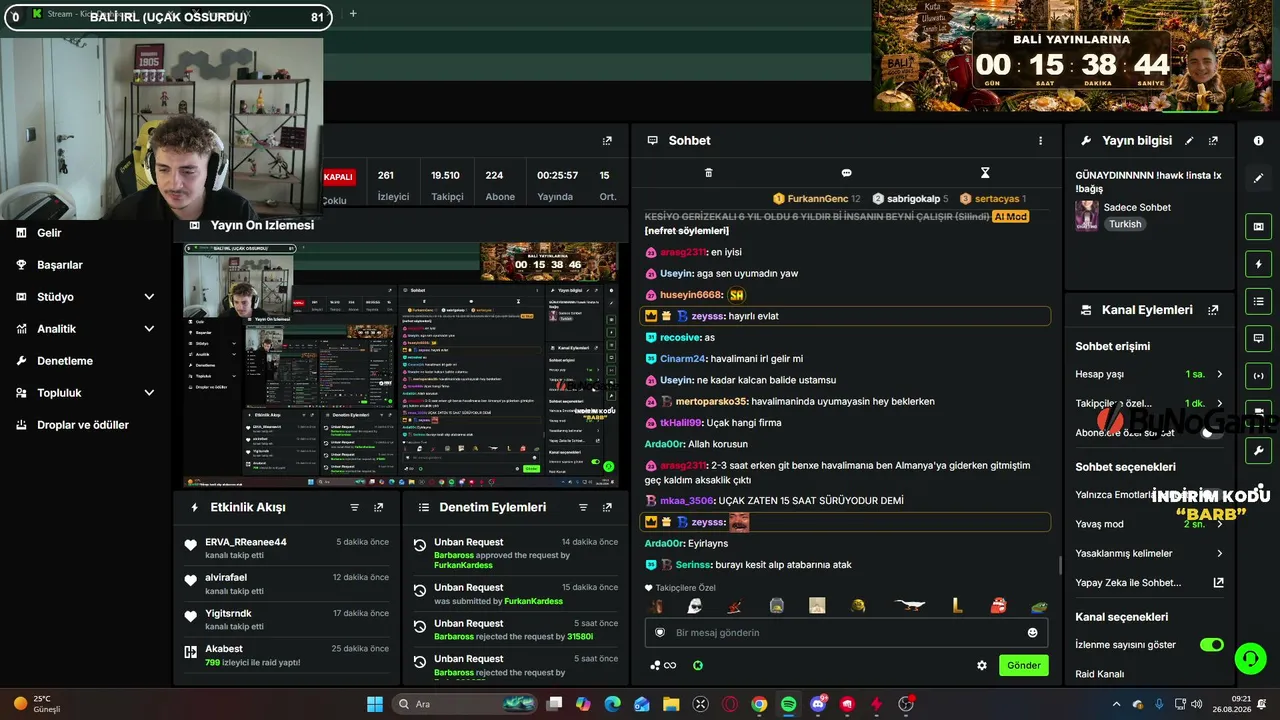Toggle İzlenme sayısını göster switch
The width and height of the screenshot is (1280, 720).
[x=1212, y=645]
